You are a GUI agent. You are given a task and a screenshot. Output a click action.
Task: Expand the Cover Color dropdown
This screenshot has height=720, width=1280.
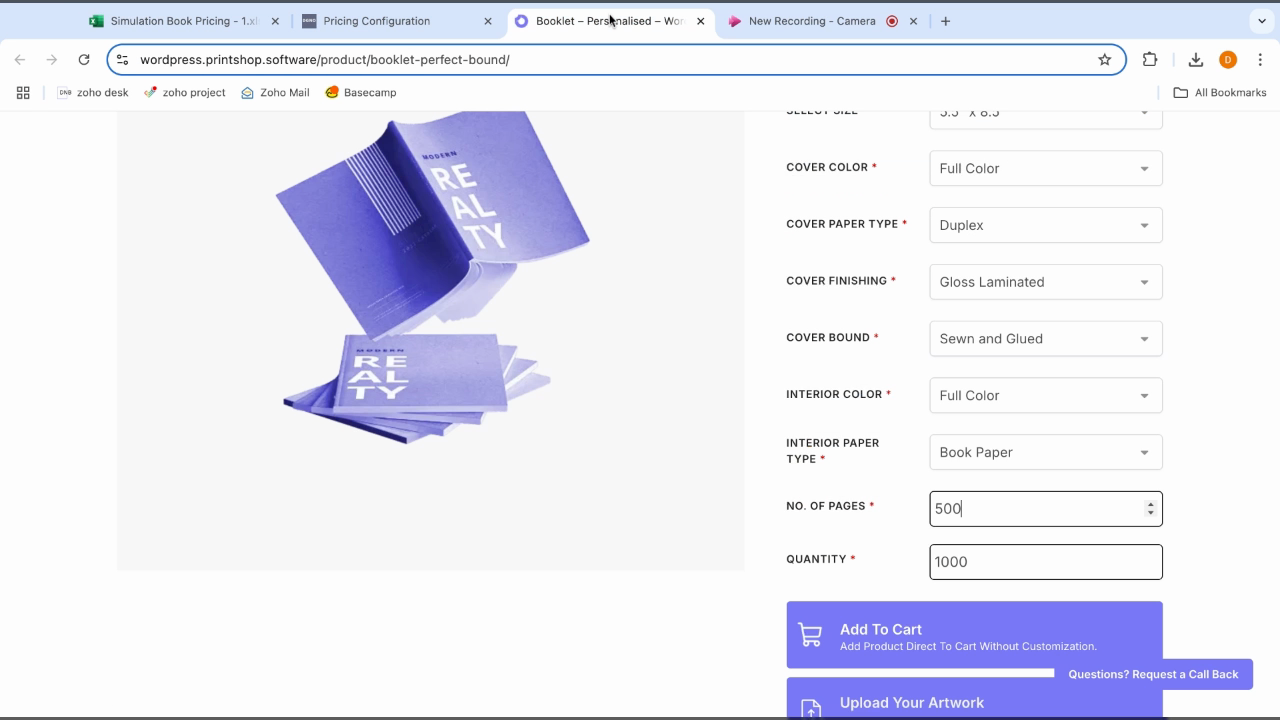click(1045, 168)
